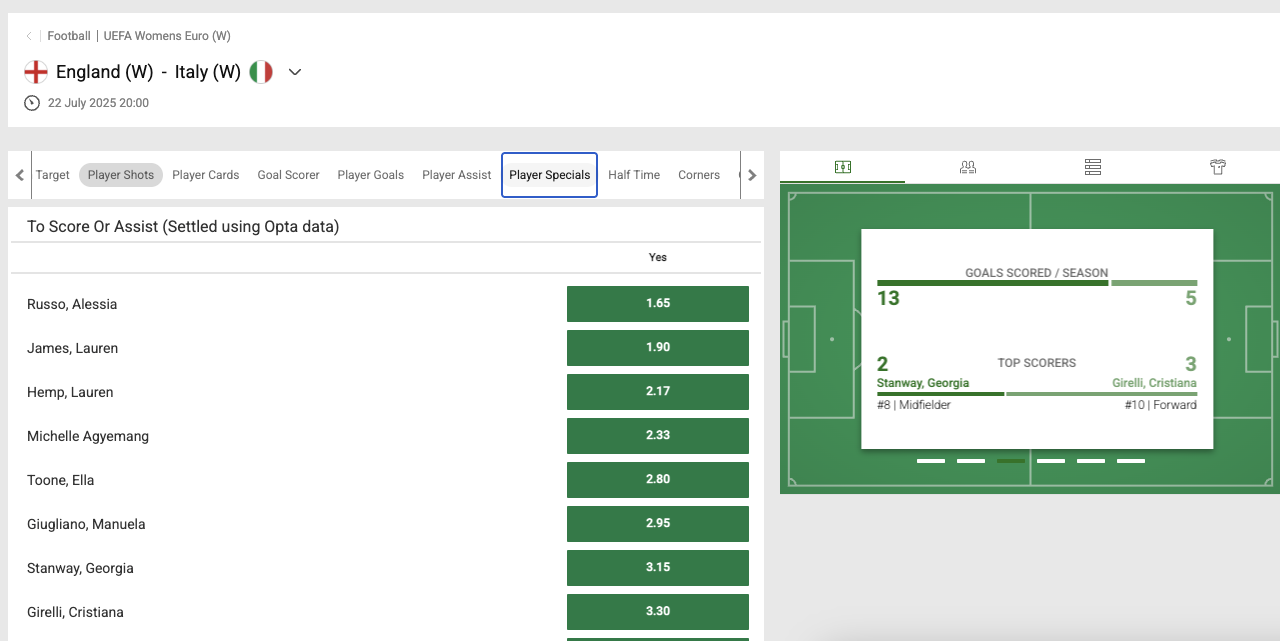Click top scorer Girelli, Cristiana in widget

click(x=1154, y=383)
